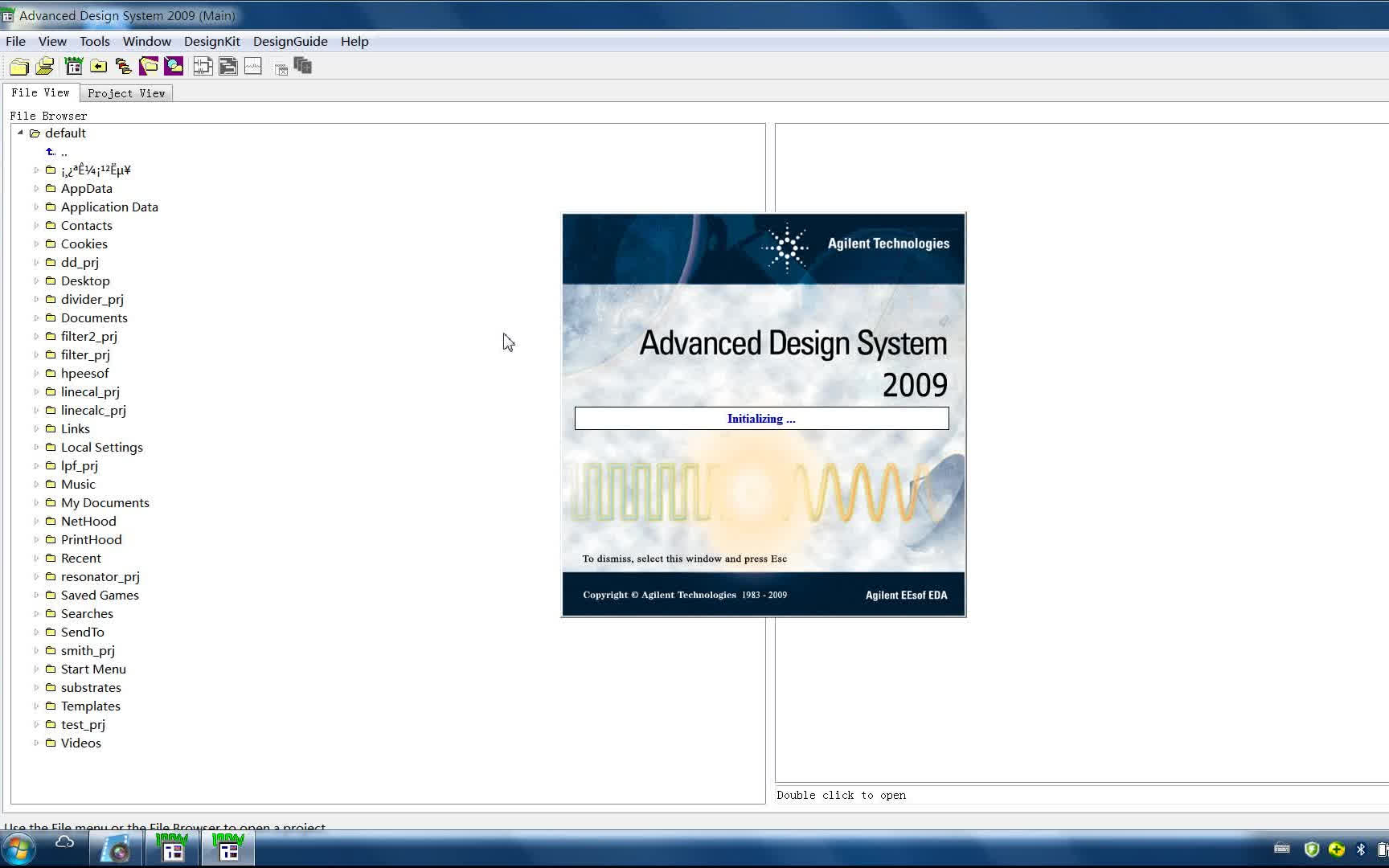Screen dimensions: 1389x868
Task: Select the Documents folder
Action: tap(94, 317)
